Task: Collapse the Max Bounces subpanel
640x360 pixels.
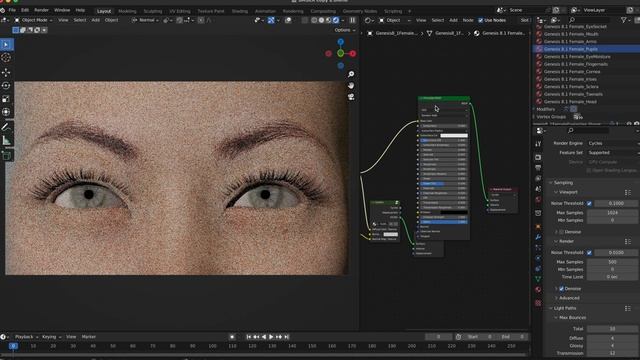Action: (572, 318)
